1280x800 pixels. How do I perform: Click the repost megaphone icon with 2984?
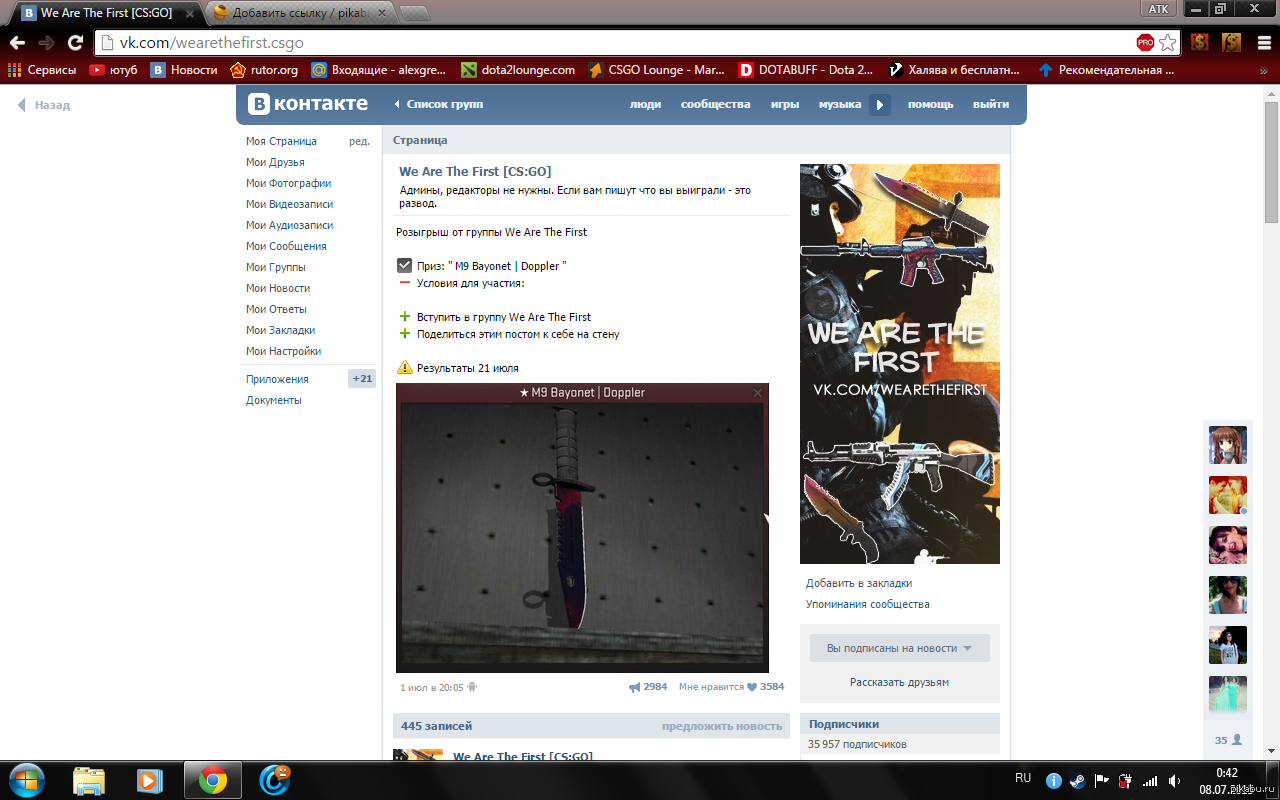click(648, 687)
